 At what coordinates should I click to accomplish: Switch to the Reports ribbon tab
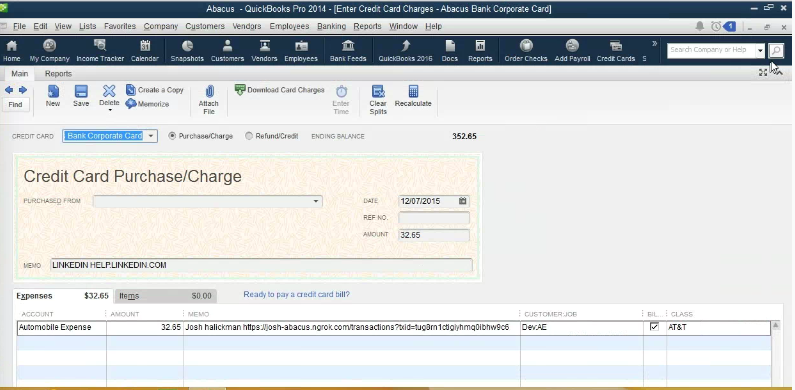click(x=58, y=74)
